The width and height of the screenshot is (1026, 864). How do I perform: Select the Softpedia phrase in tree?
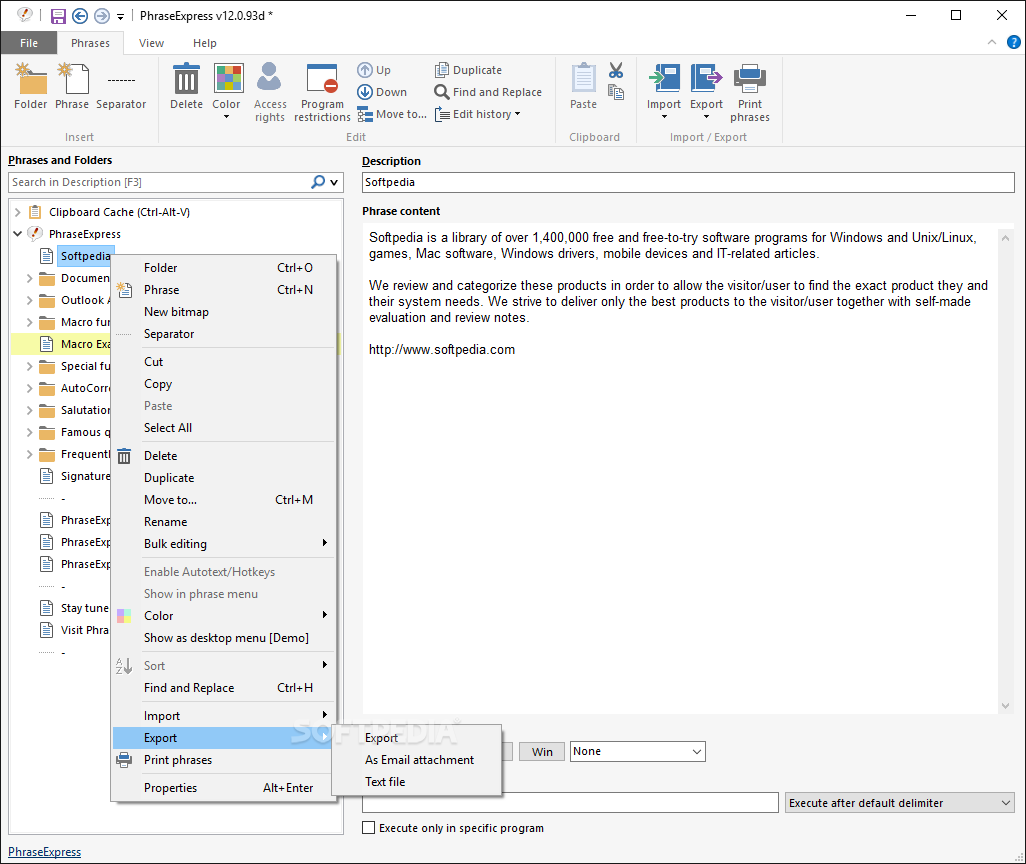click(x=86, y=256)
